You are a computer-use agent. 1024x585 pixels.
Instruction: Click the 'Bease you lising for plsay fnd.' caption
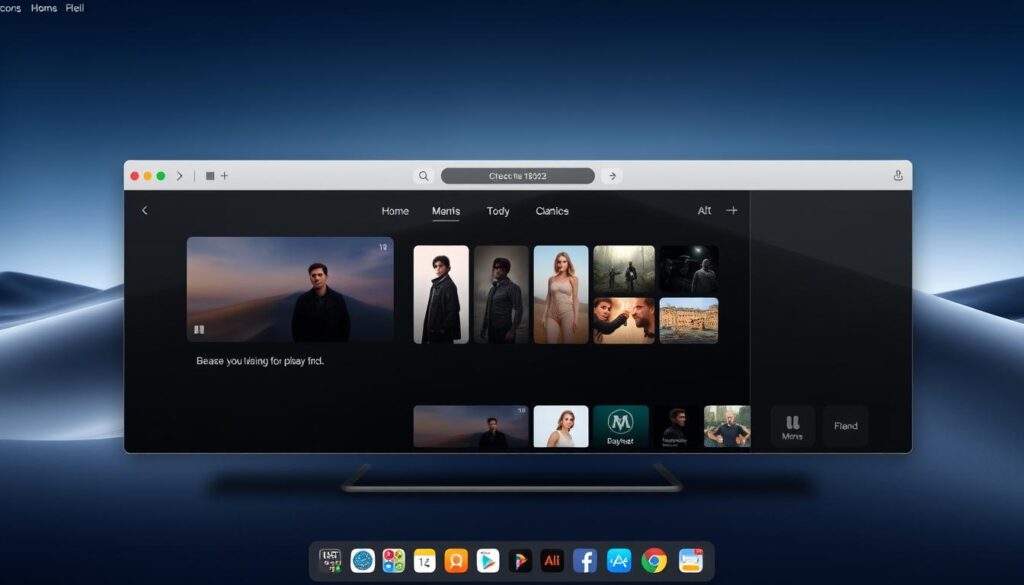coord(260,361)
